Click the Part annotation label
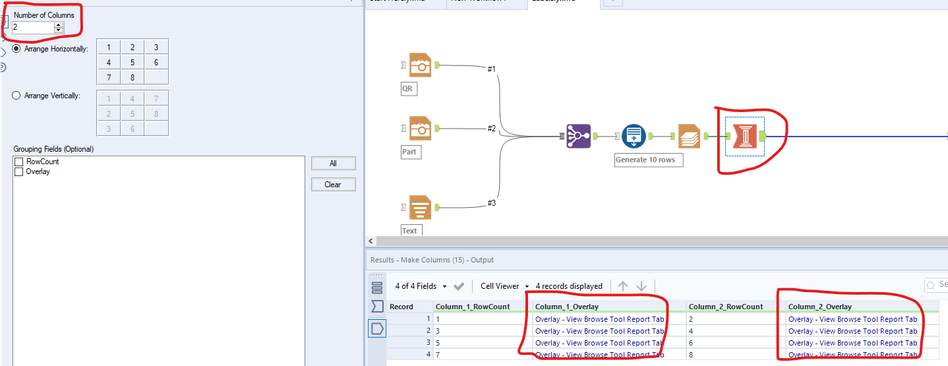Viewport: 948px width, 366px height. tap(411, 152)
